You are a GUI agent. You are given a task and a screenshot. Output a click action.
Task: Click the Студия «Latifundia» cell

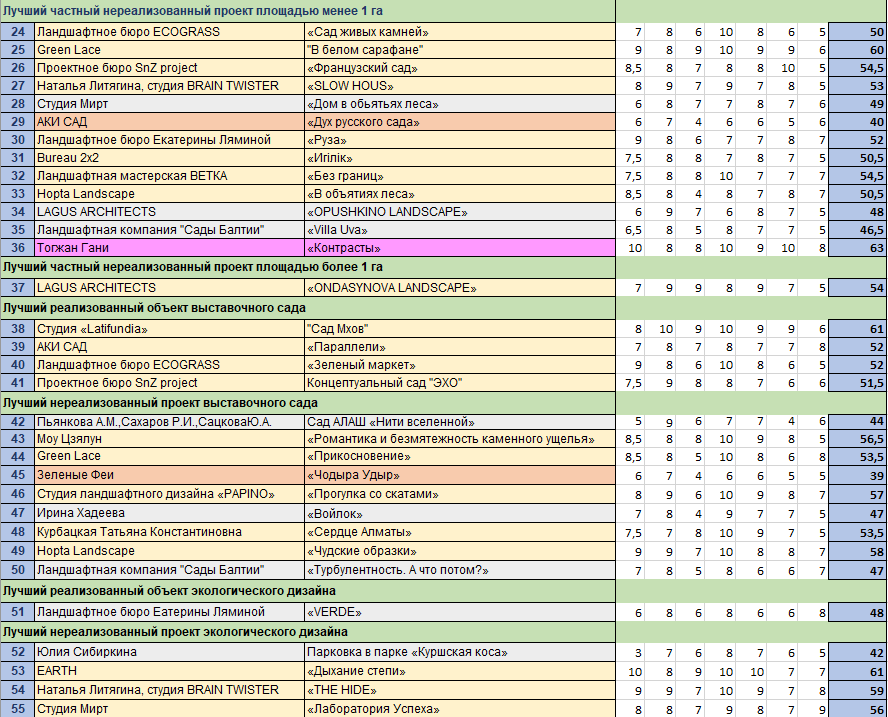coord(168,329)
